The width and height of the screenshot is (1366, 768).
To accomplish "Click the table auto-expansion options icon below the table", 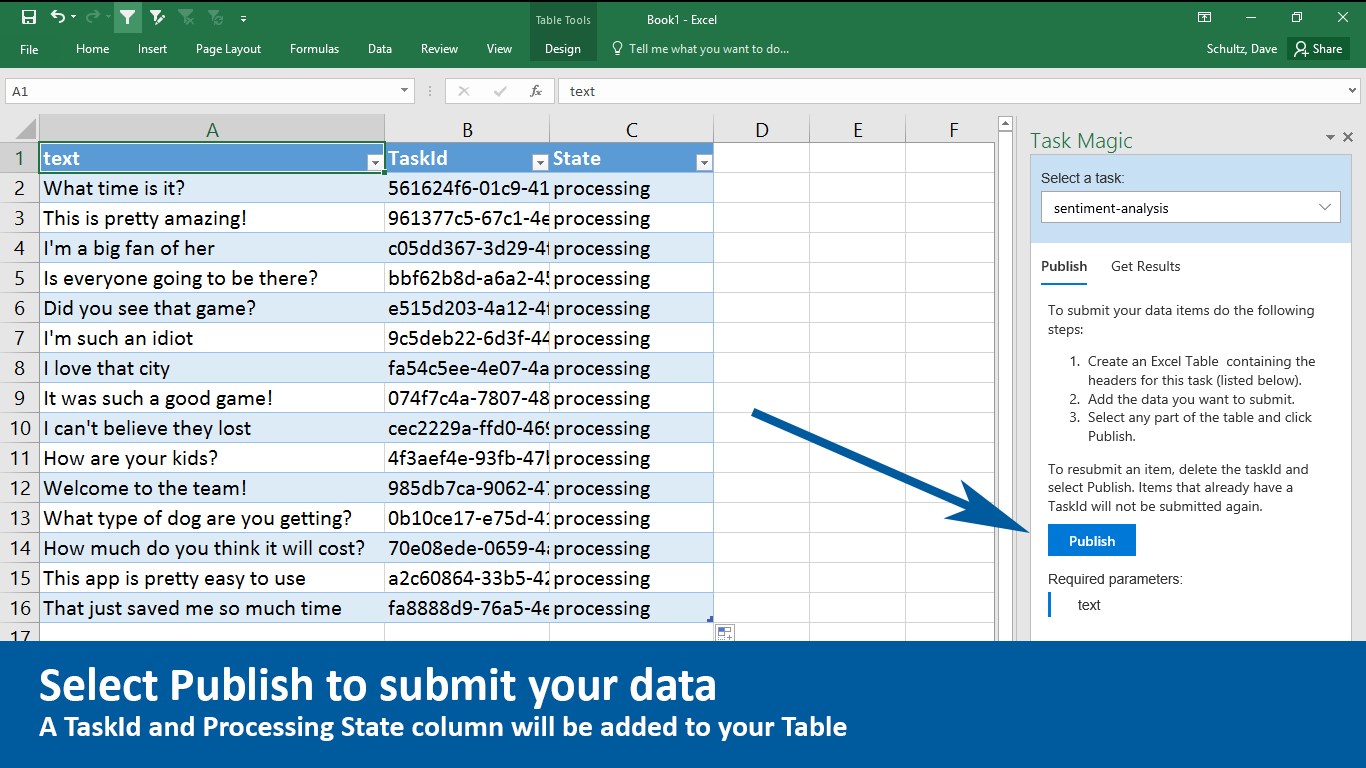I will (725, 632).
